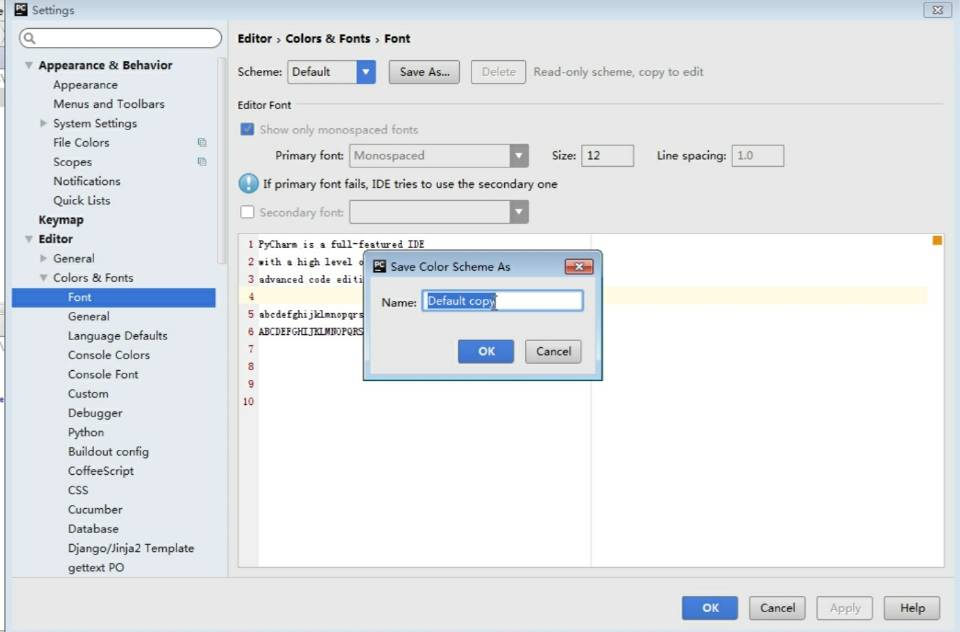
Task: Close the Save Color Scheme As dialog
Action: pos(579,266)
